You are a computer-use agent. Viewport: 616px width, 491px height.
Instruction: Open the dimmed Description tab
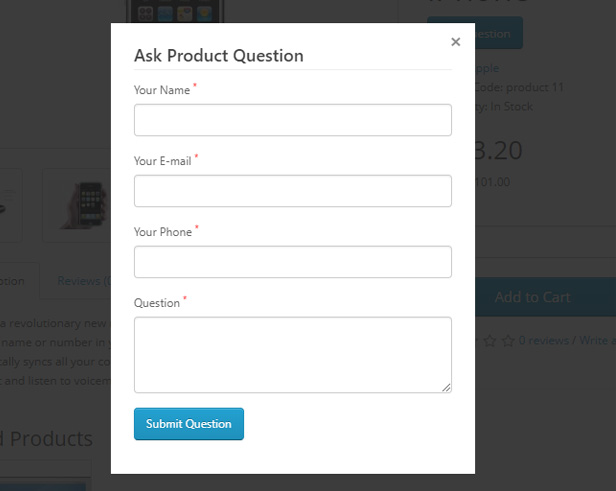[x=12, y=281]
